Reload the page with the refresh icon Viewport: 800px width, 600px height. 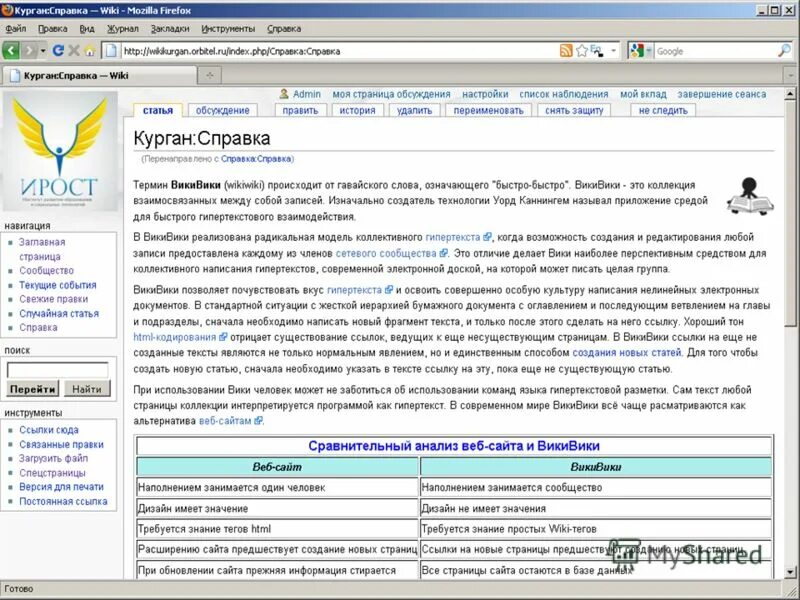[58, 51]
